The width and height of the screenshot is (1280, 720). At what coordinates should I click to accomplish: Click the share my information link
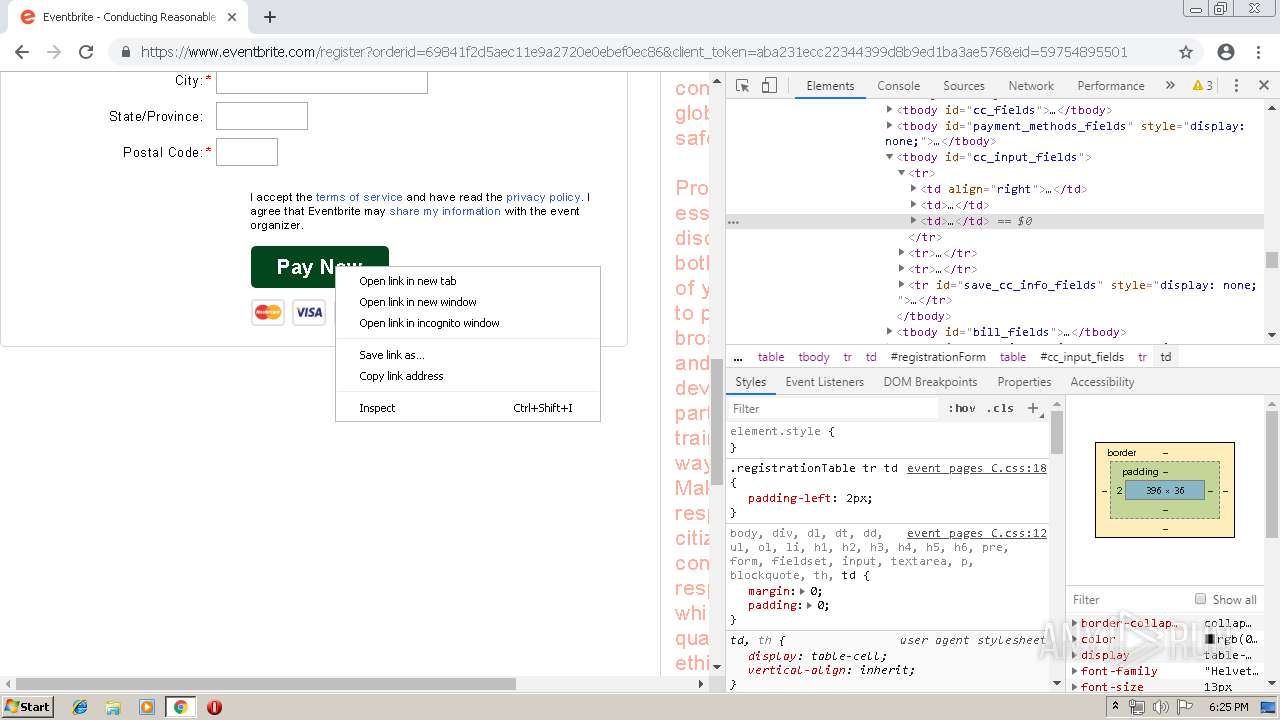click(x=445, y=211)
